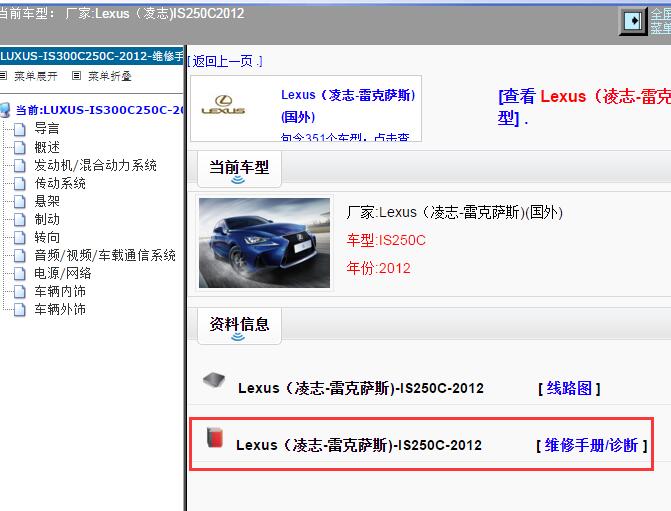Click the 全屏菜单 label at top right

tap(661, 21)
